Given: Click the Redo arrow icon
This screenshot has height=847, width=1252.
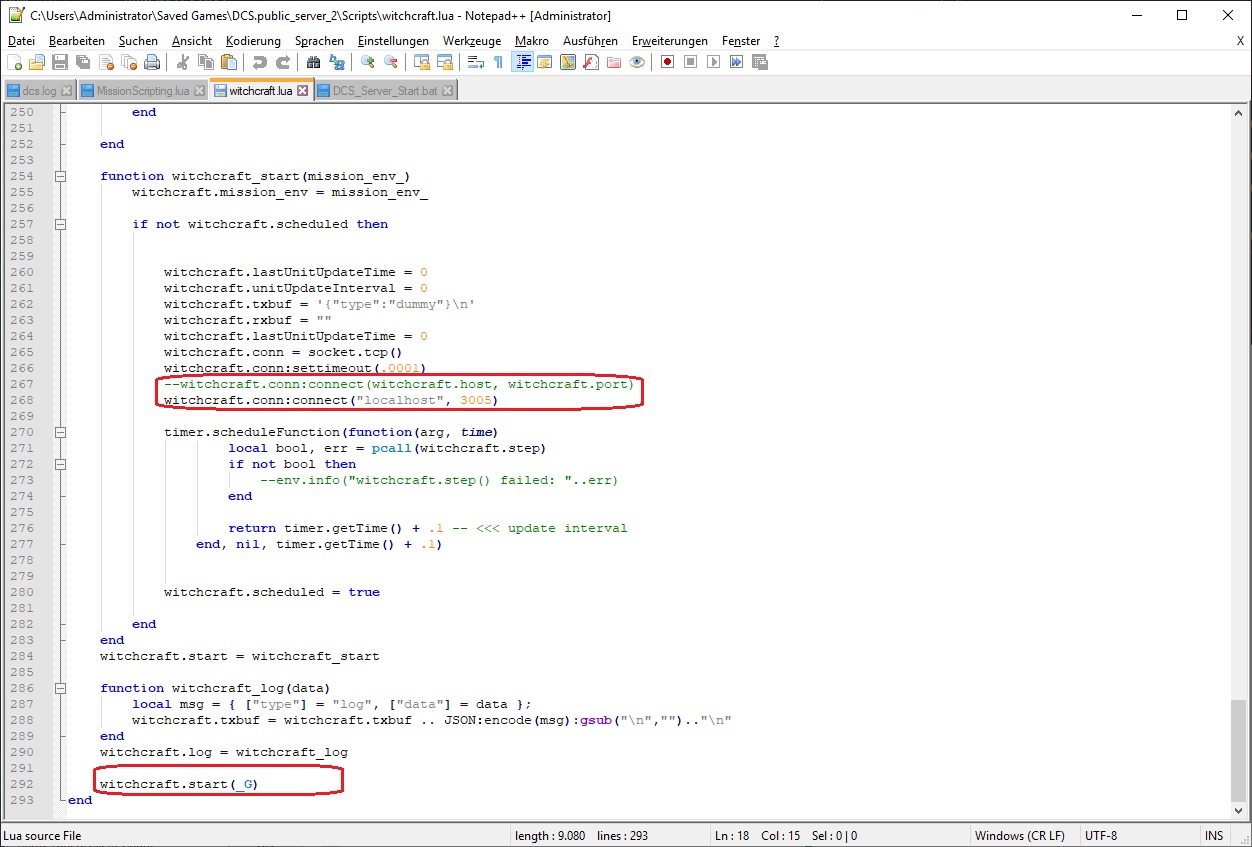Looking at the screenshot, I should (283, 62).
